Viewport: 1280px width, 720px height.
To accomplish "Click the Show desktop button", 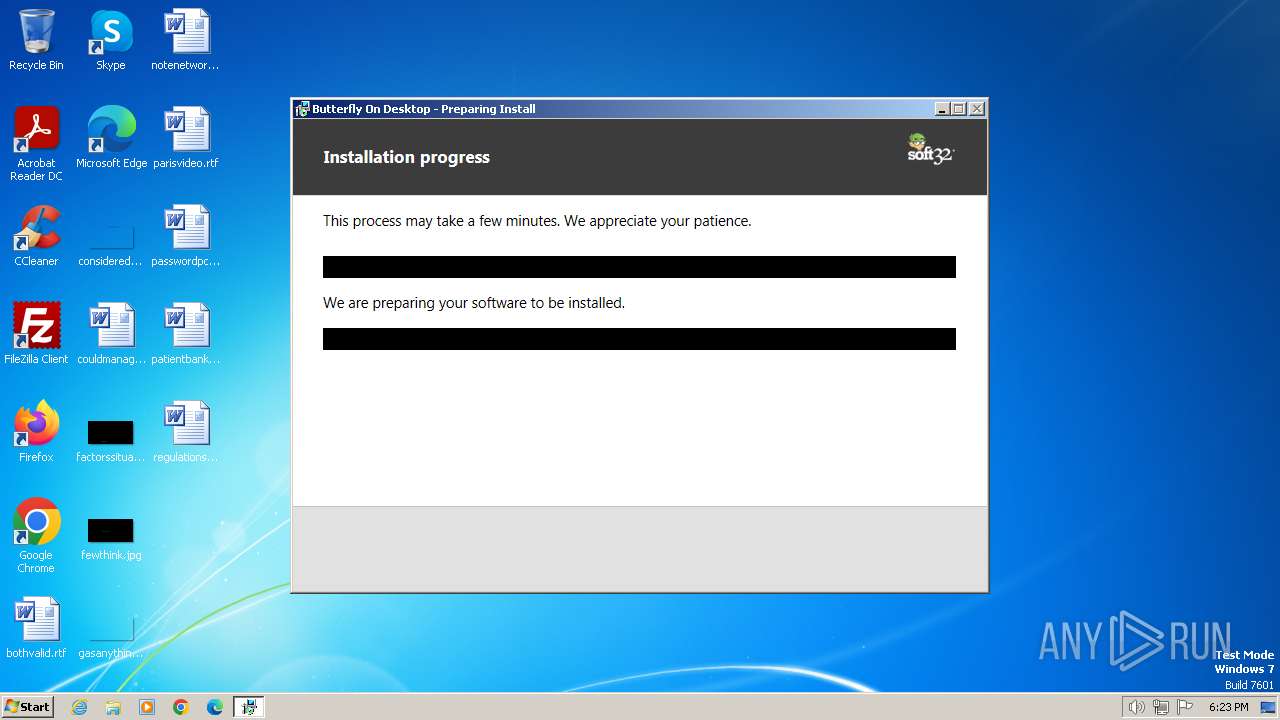I will [x=1269, y=707].
